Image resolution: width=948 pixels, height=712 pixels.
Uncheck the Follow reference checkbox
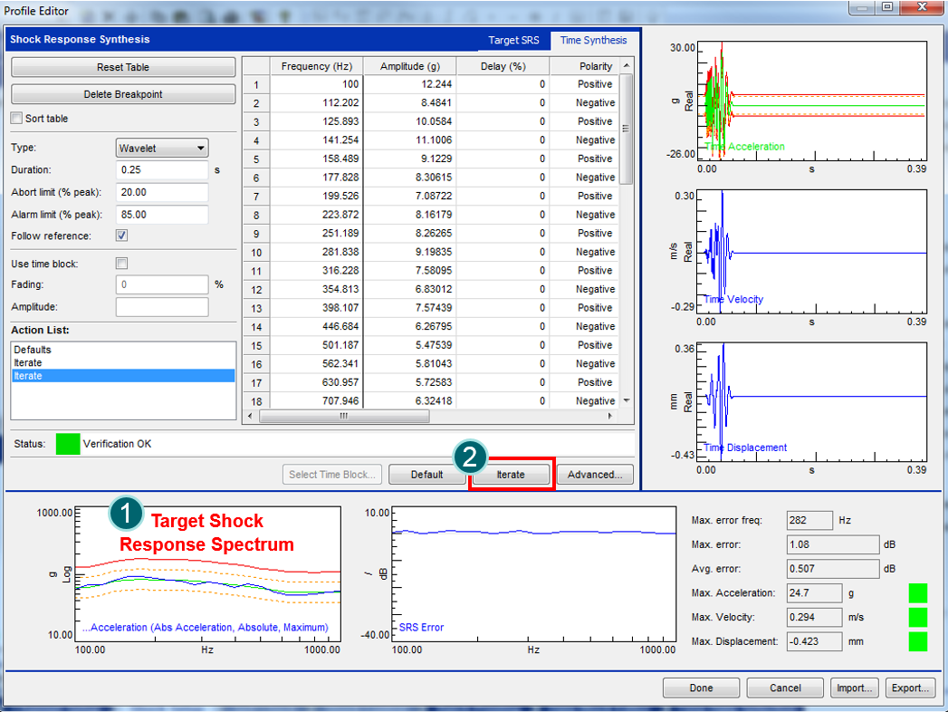pos(122,236)
